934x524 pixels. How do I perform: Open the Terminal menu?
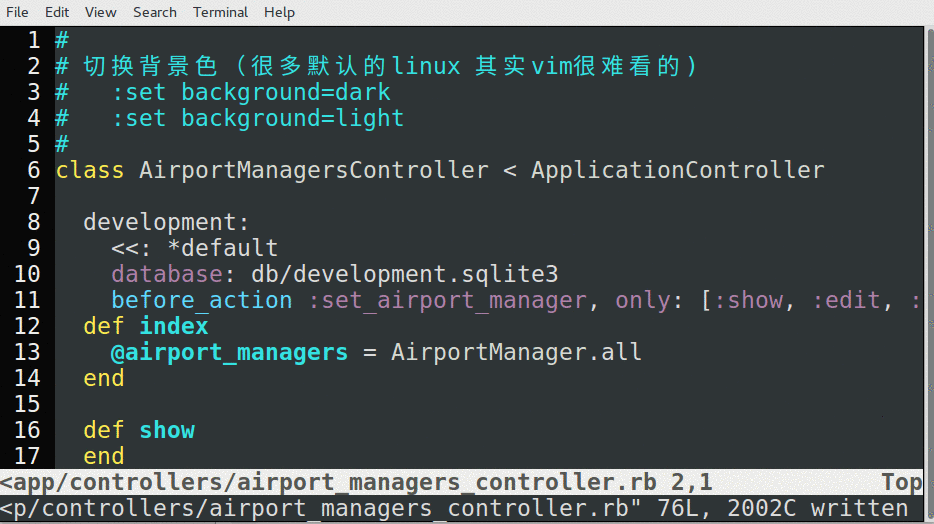pyautogui.click(x=220, y=12)
